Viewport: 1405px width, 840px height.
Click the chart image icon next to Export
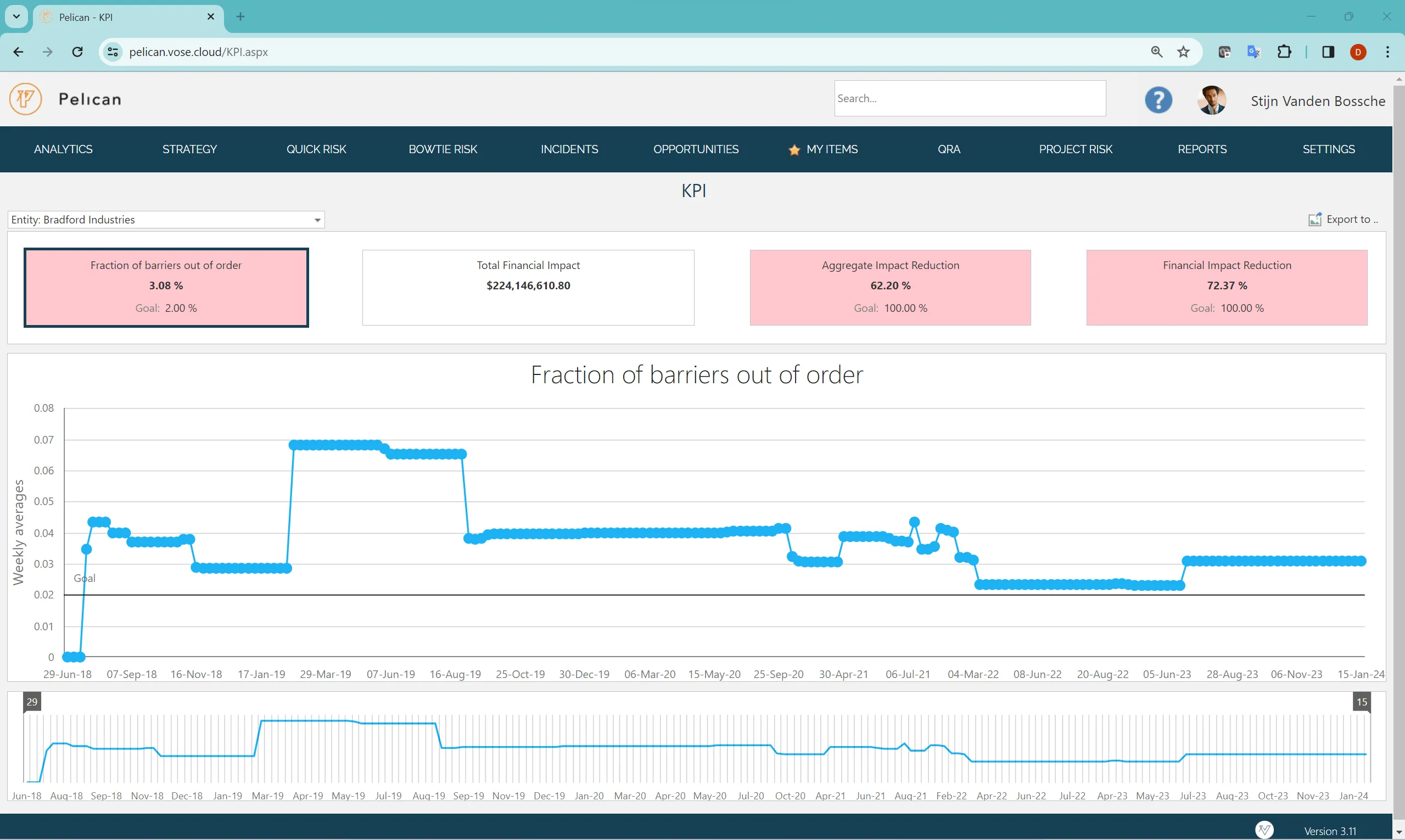pos(1316,219)
